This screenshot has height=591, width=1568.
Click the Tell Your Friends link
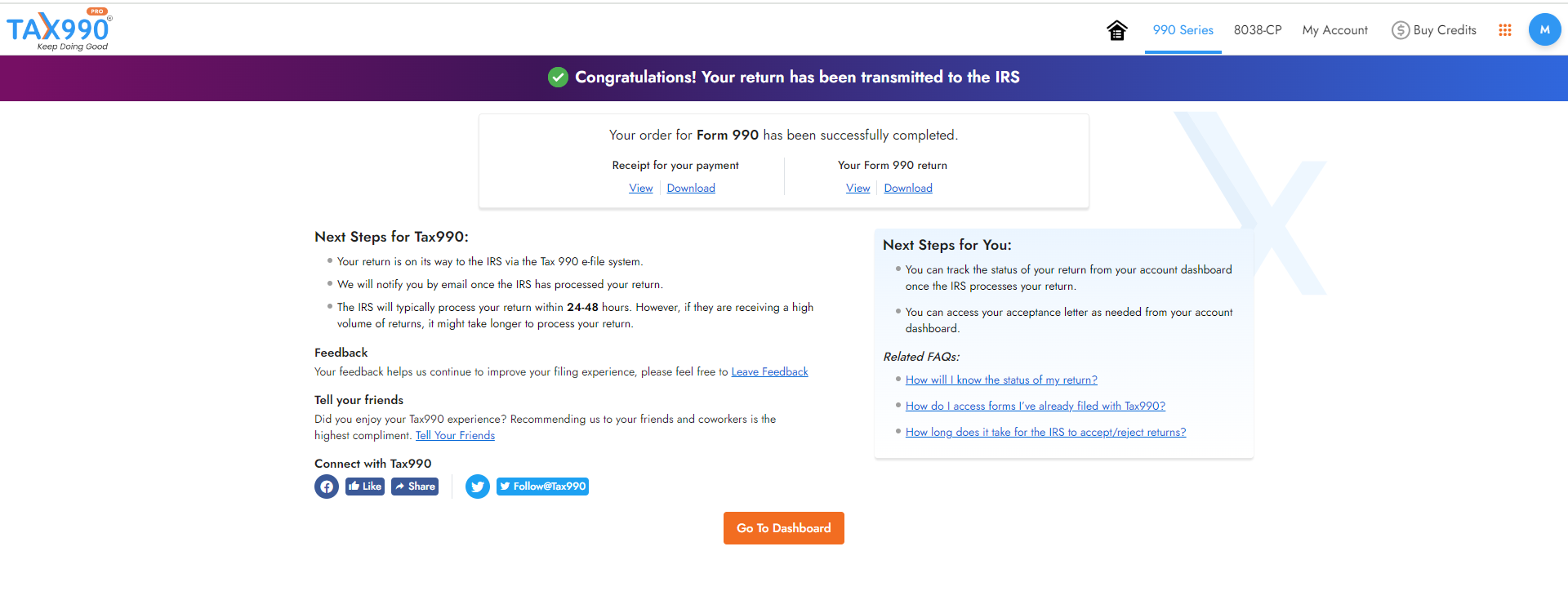(x=455, y=435)
